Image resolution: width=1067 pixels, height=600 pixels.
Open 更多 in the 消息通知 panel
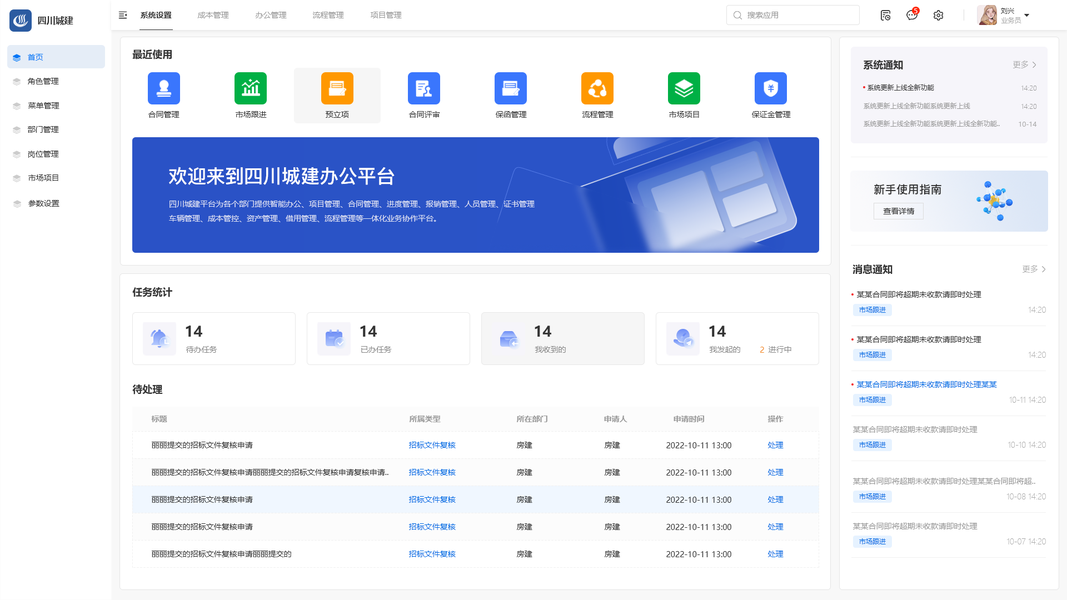(x=1034, y=269)
